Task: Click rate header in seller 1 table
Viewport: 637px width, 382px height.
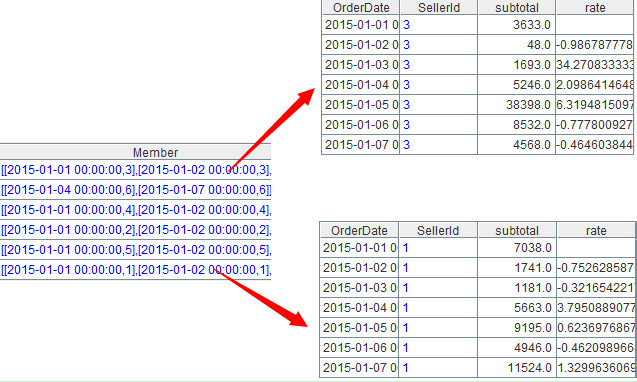Action: tap(596, 230)
